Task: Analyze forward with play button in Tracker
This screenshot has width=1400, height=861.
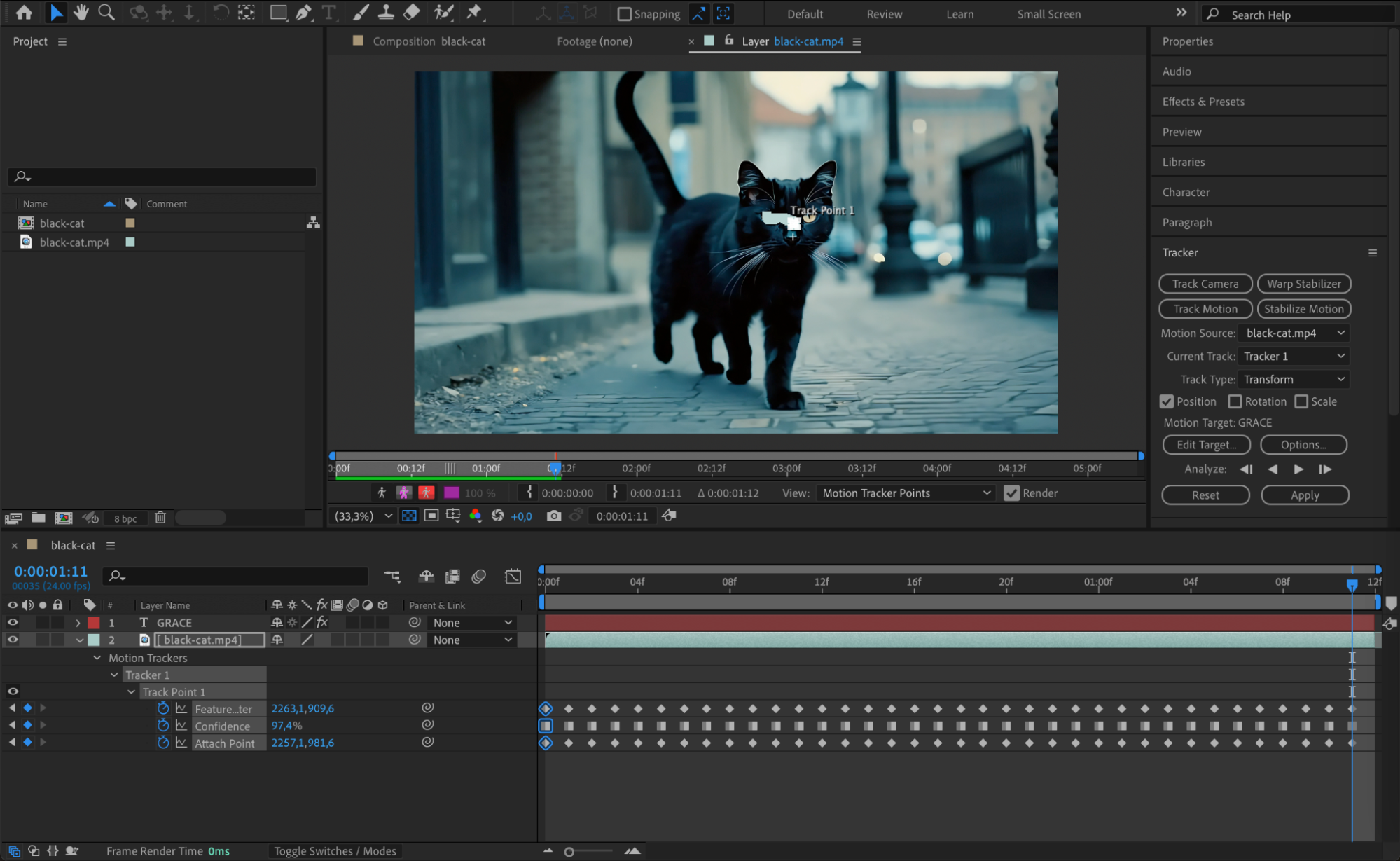Action: point(1298,469)
